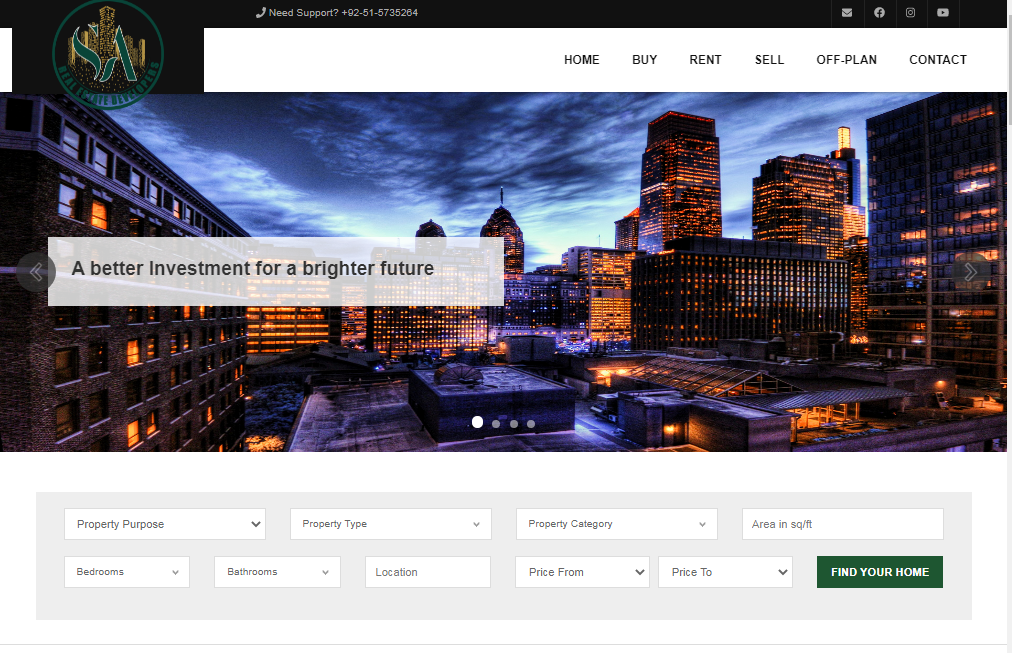Select the first carousel dot indicator
Image resolution: width=1012 pixels, height=653 pixels.
click(x=477, y=423)
